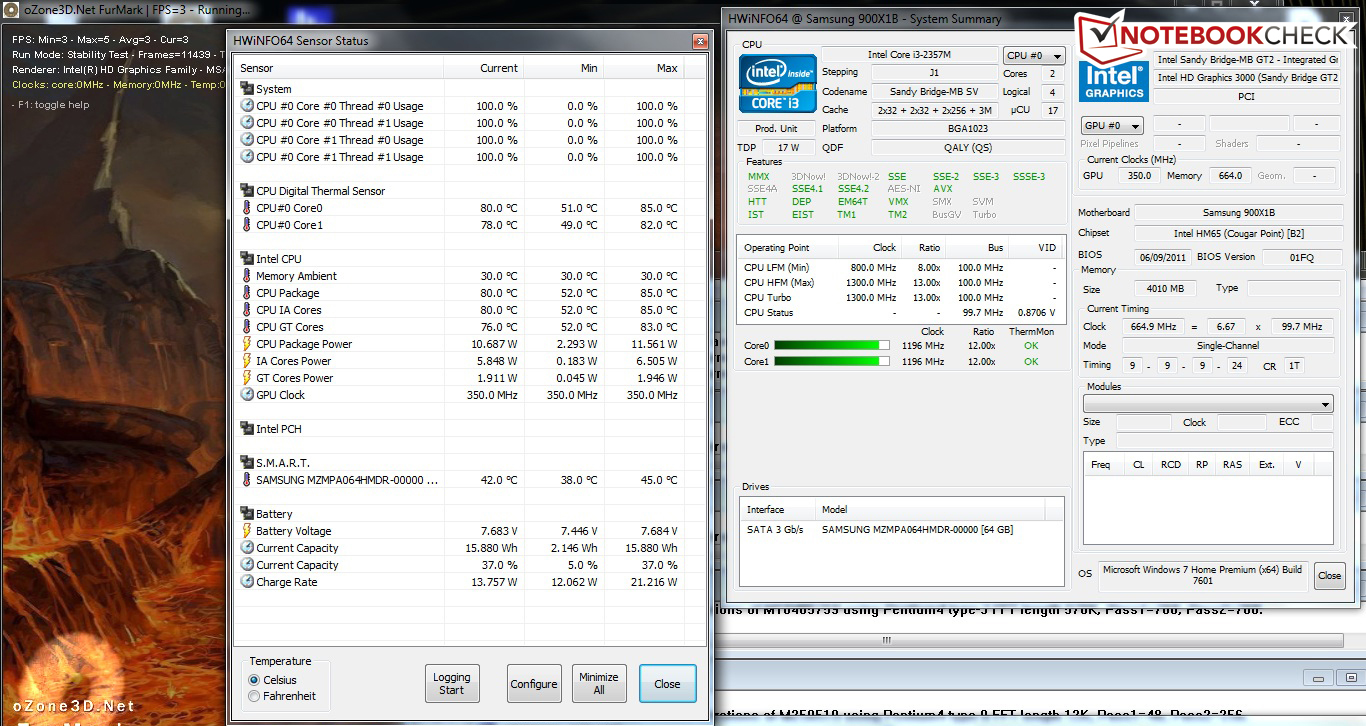The image size is (1366, 726).
Task: Click thermometer icon for CPU Package
Action: (x=247, y=293)
